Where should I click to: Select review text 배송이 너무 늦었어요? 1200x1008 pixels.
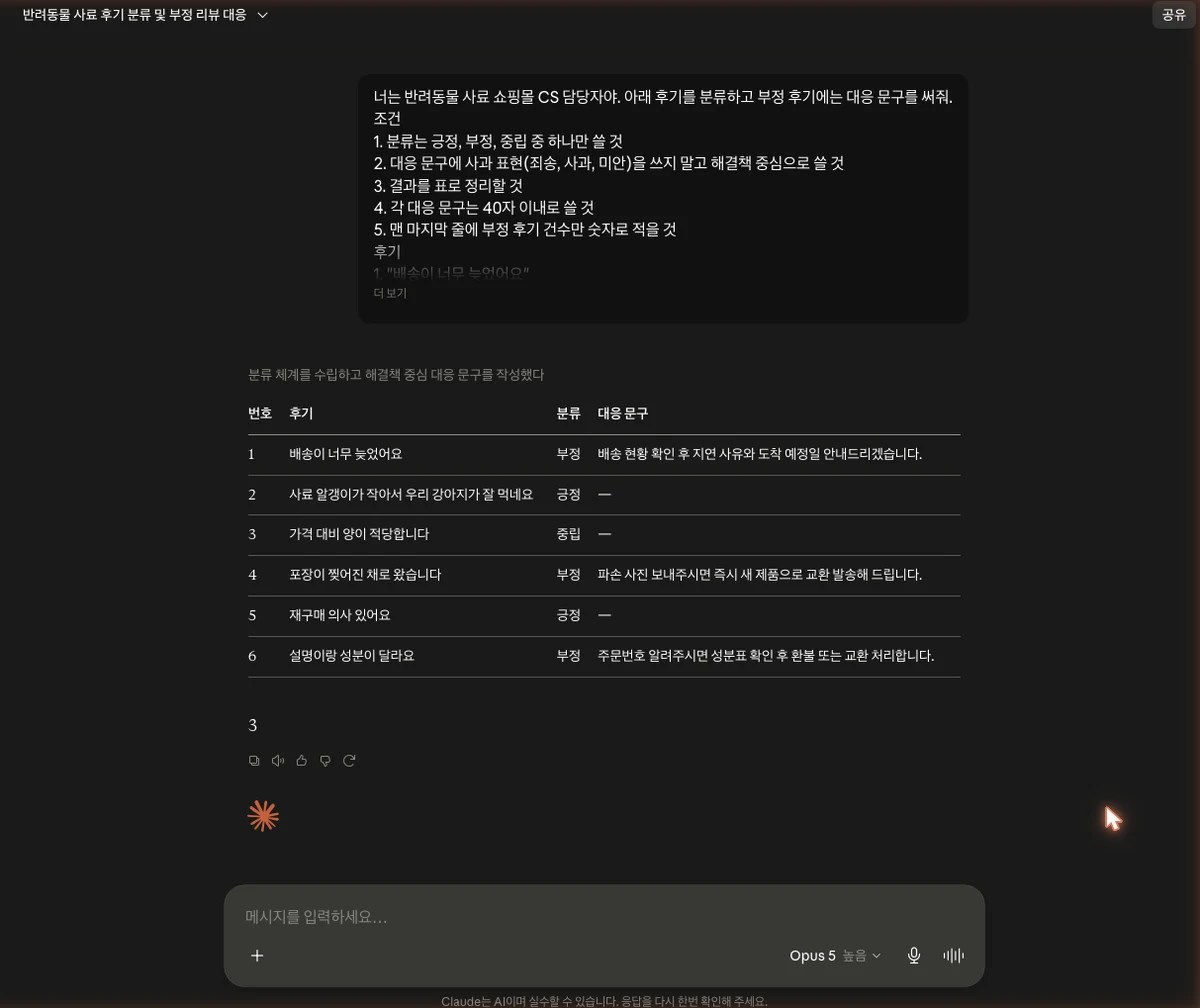[345, 454]
